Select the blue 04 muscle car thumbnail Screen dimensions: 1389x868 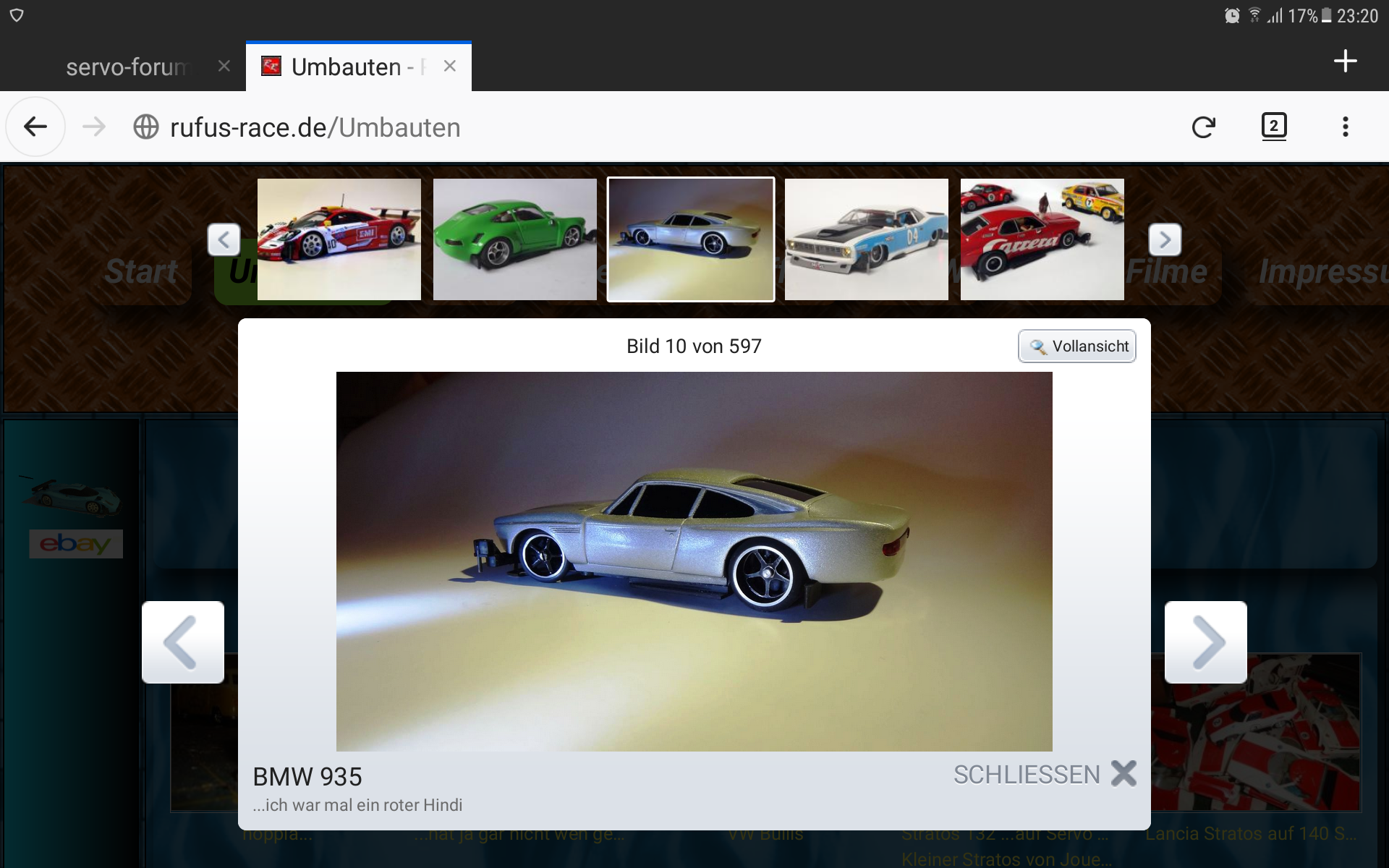[866, 239]
